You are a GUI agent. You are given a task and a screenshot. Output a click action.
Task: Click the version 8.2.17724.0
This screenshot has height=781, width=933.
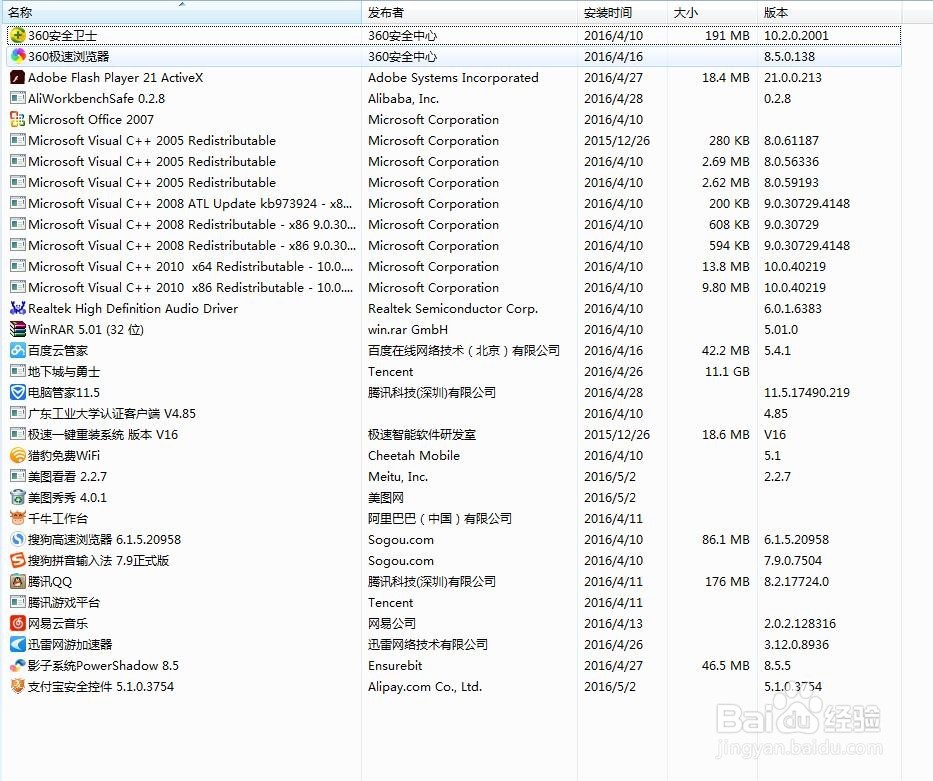796,581
